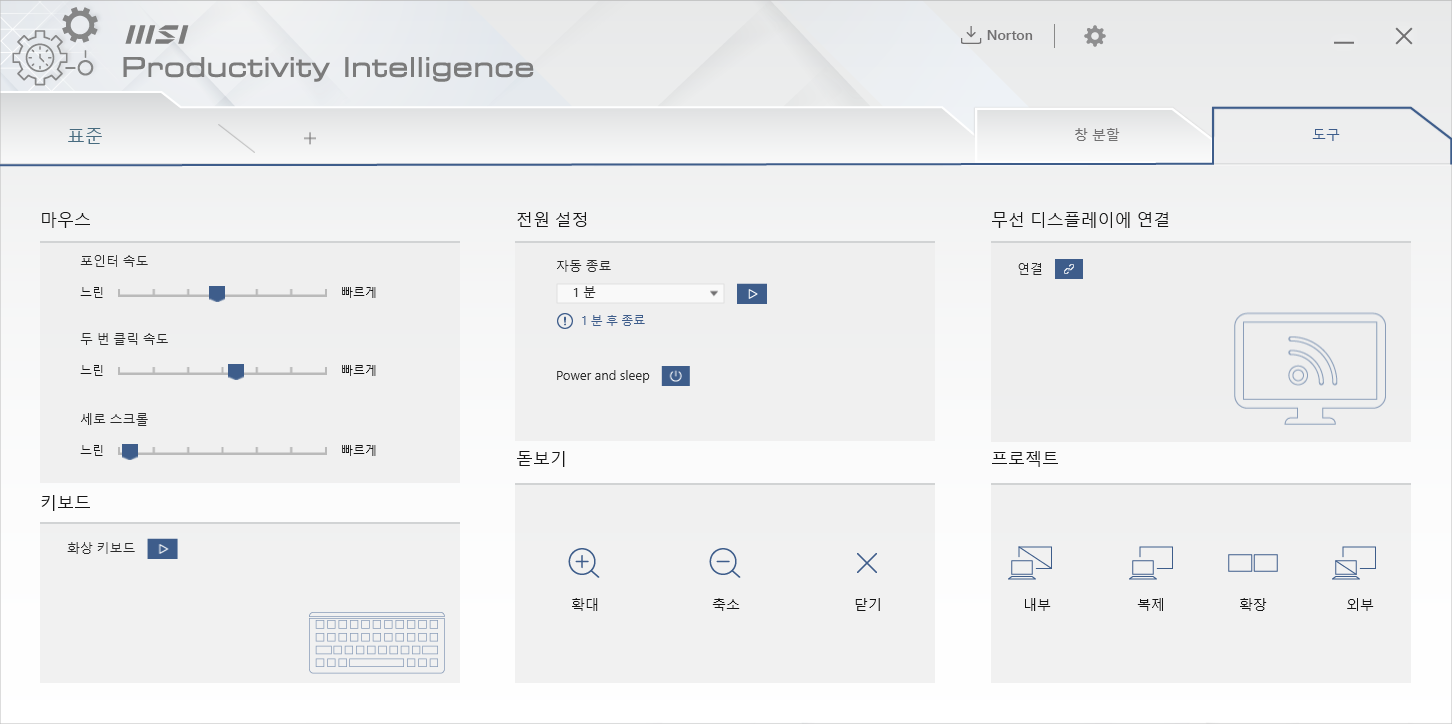Click the vertical scroll (세로 스크롤) slider handle
1452x724 pixels.
[x=129, y=451]
